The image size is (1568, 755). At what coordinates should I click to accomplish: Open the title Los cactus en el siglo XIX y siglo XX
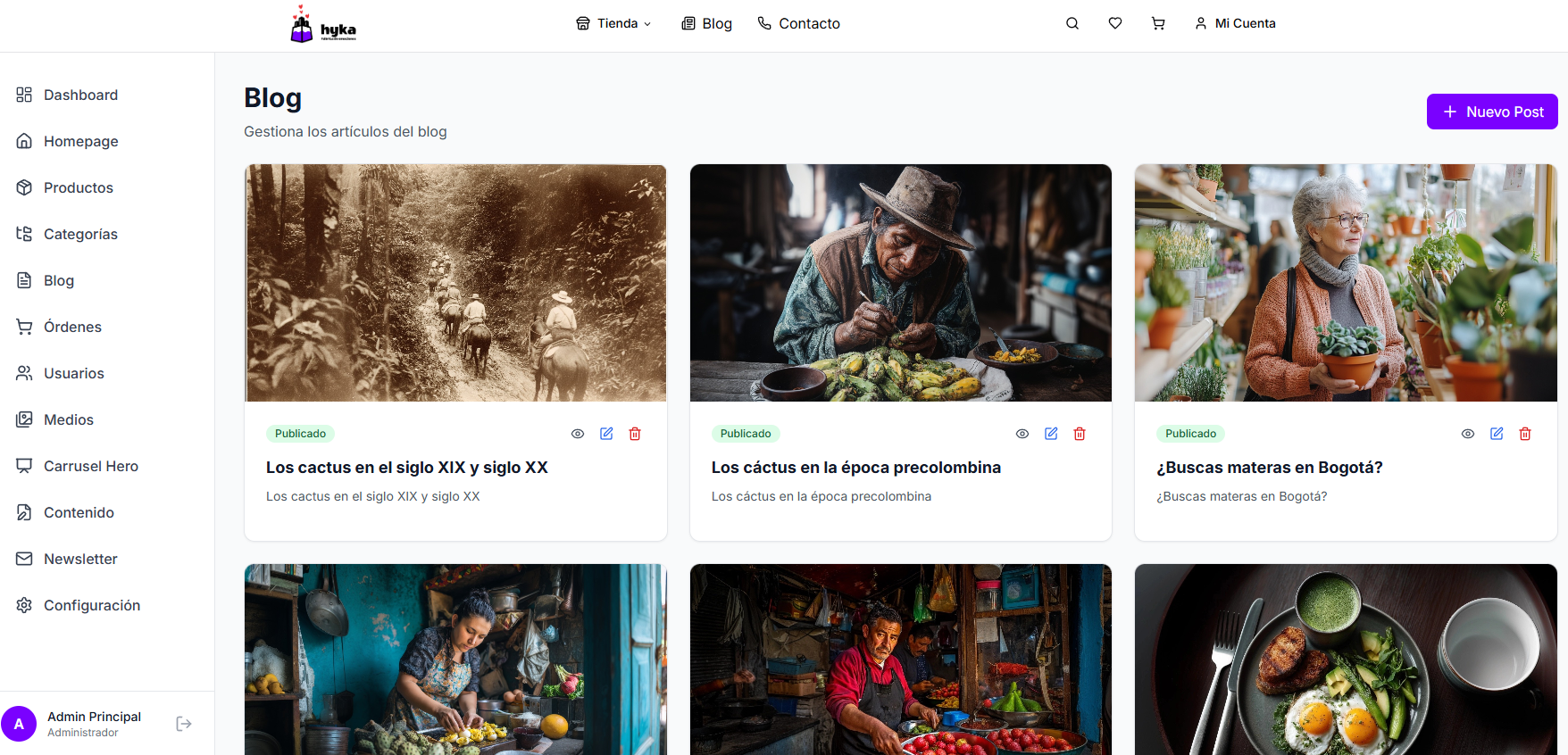pyautogui.click(x=407, y=468)
